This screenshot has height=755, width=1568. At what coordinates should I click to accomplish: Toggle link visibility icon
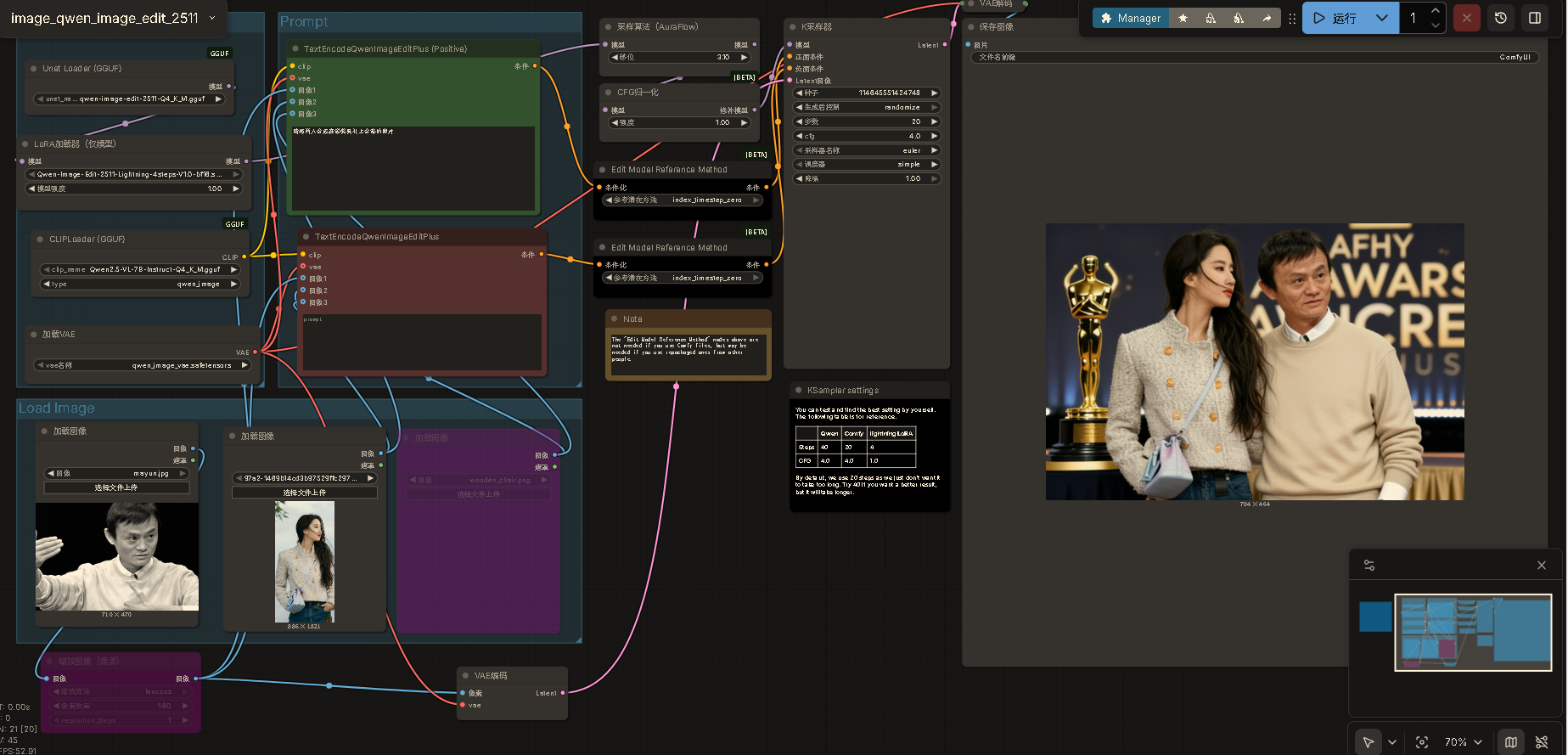tap(1542, 742)
